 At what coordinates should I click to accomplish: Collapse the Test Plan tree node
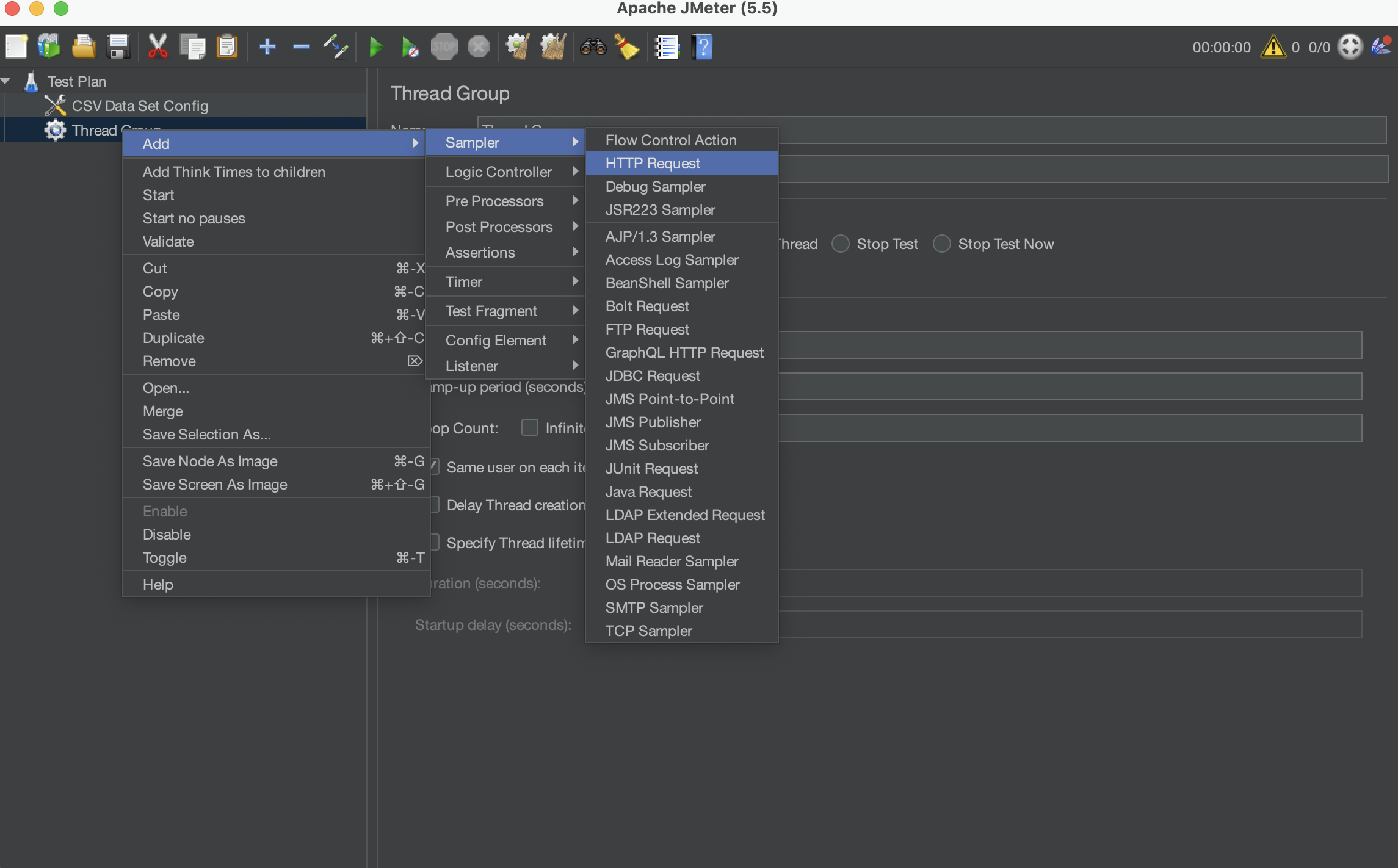tap(6, 81)
